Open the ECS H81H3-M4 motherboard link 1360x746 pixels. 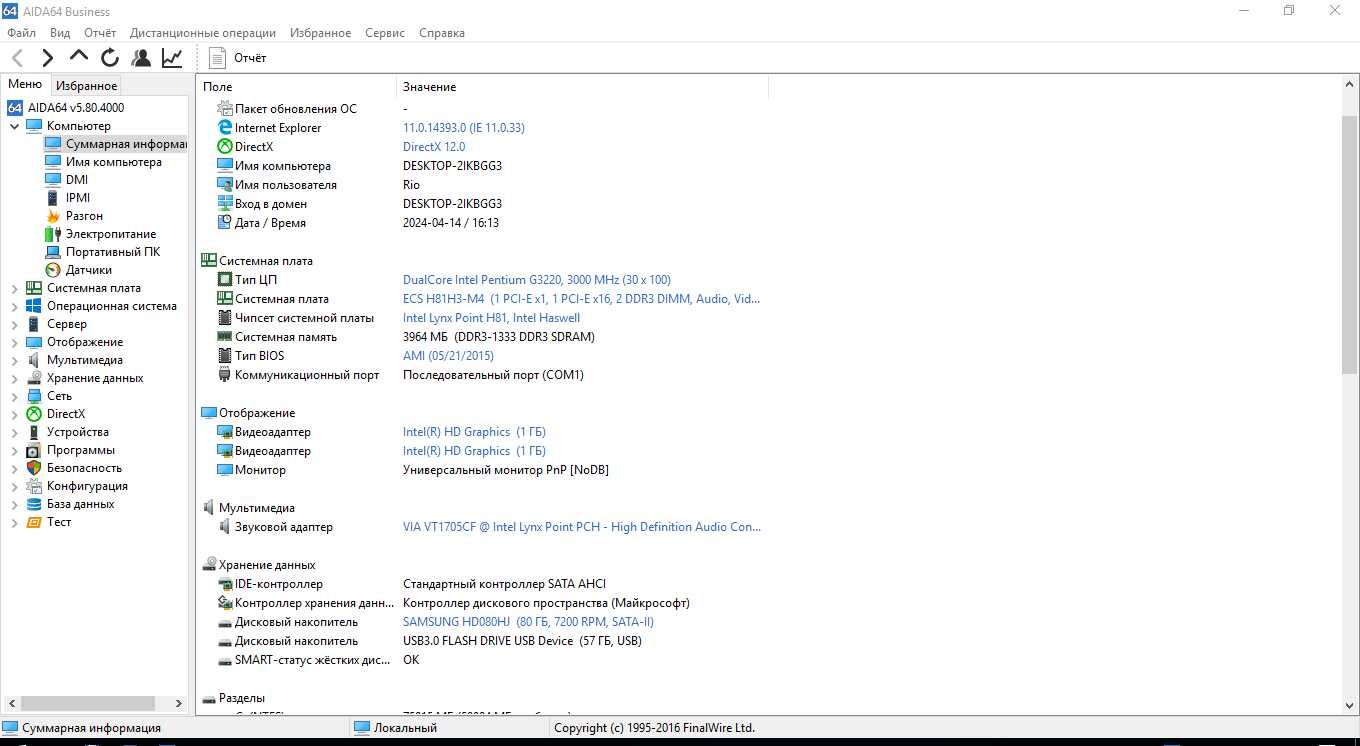[581, 299]
